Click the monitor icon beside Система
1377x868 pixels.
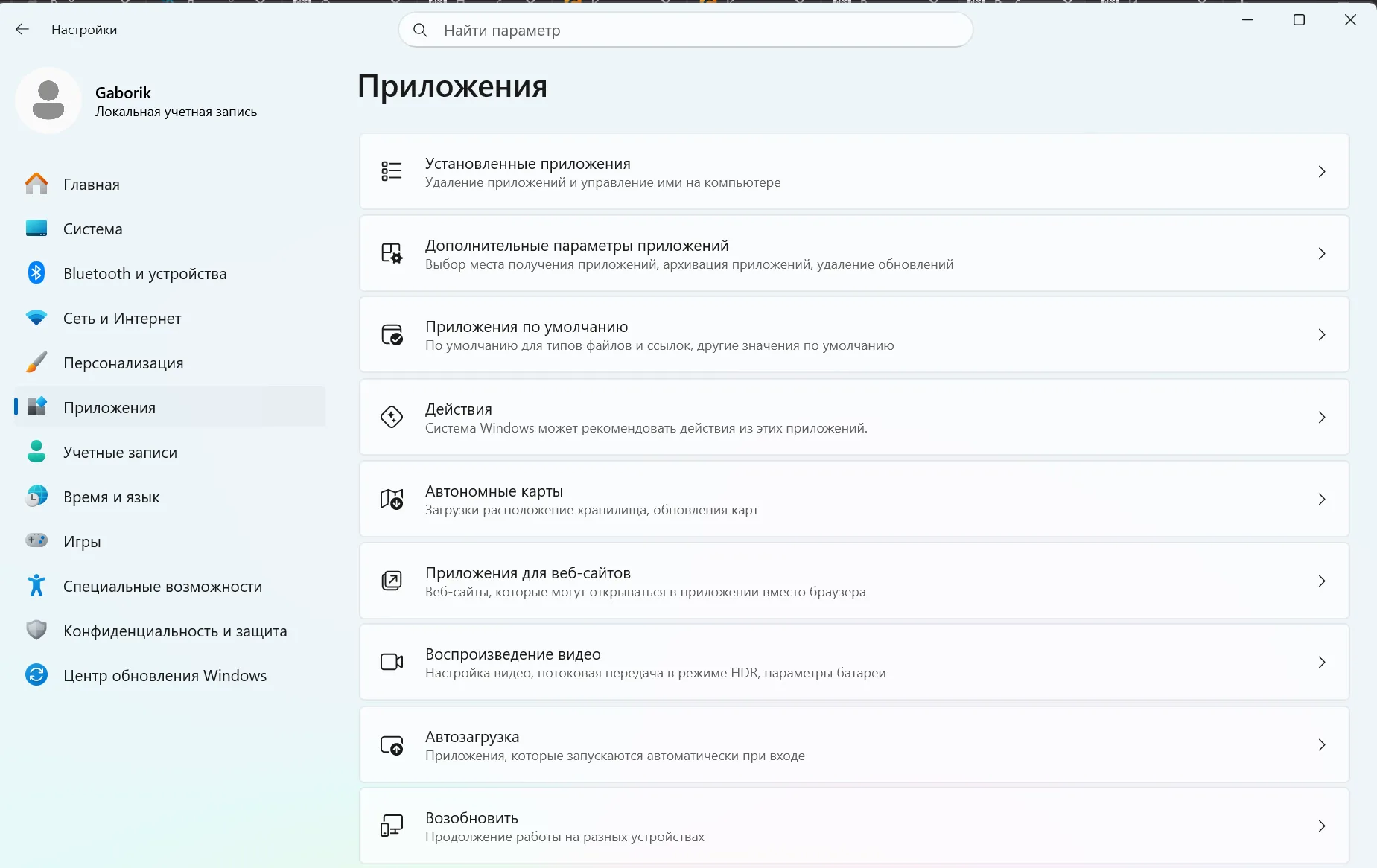[36, 229]
